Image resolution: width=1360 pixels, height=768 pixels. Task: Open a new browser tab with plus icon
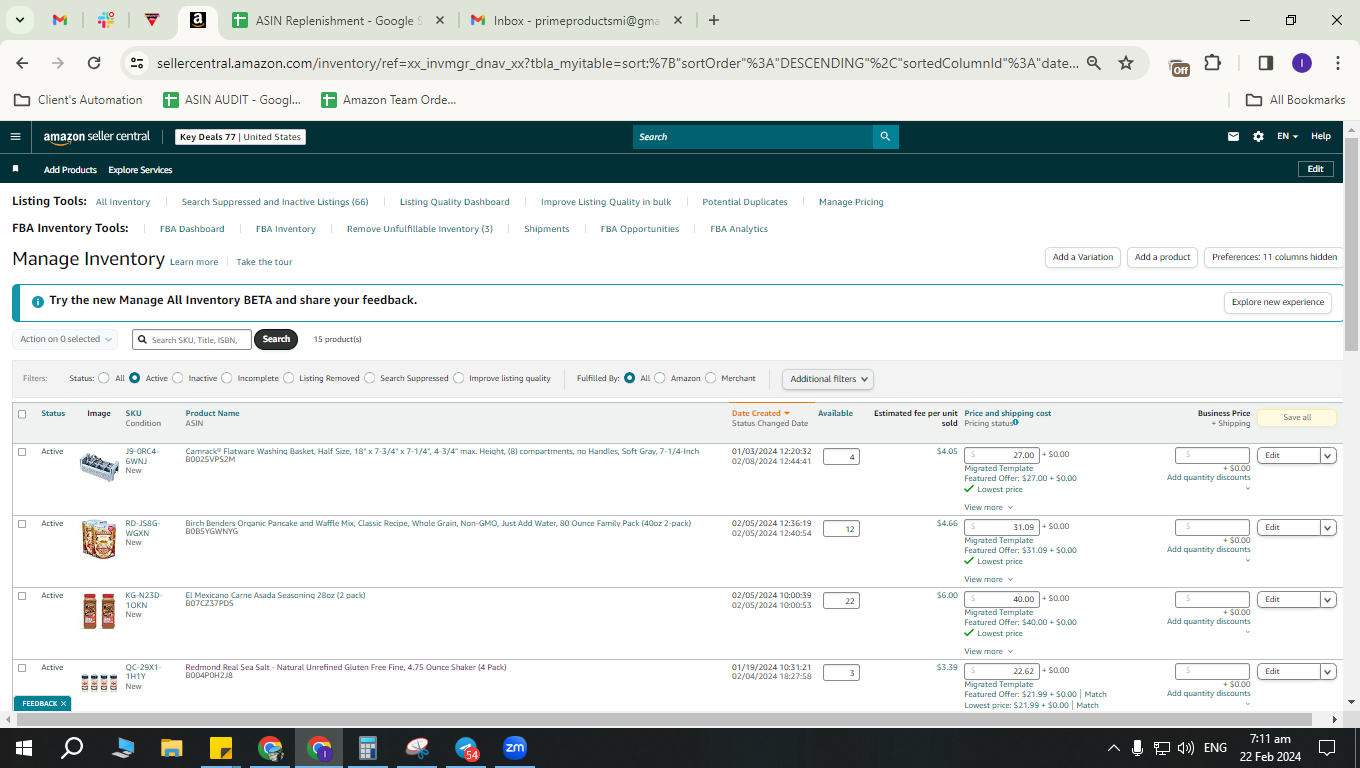tap(713, 20)
